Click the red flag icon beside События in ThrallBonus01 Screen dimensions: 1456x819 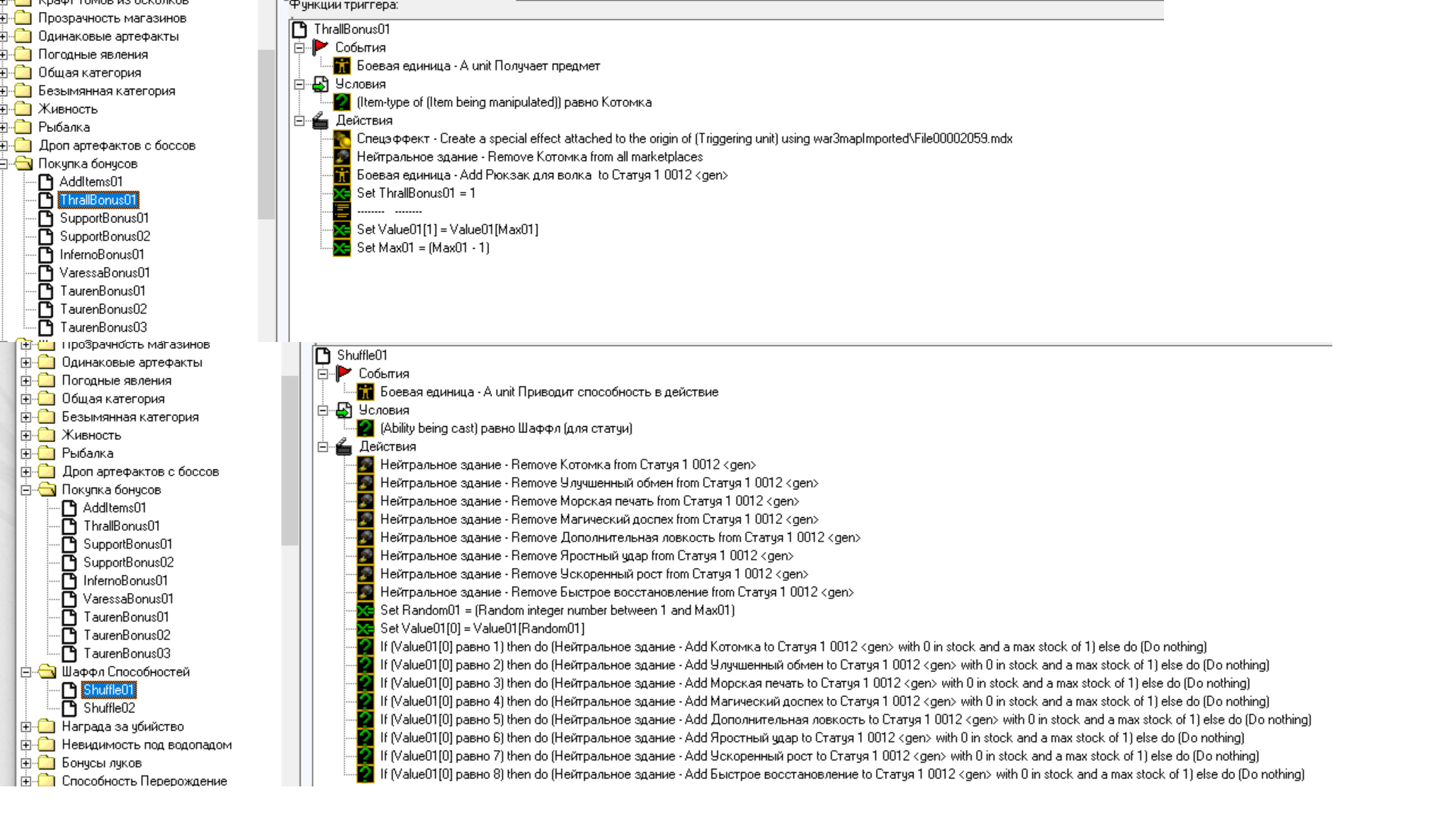(x=321, y=47)
